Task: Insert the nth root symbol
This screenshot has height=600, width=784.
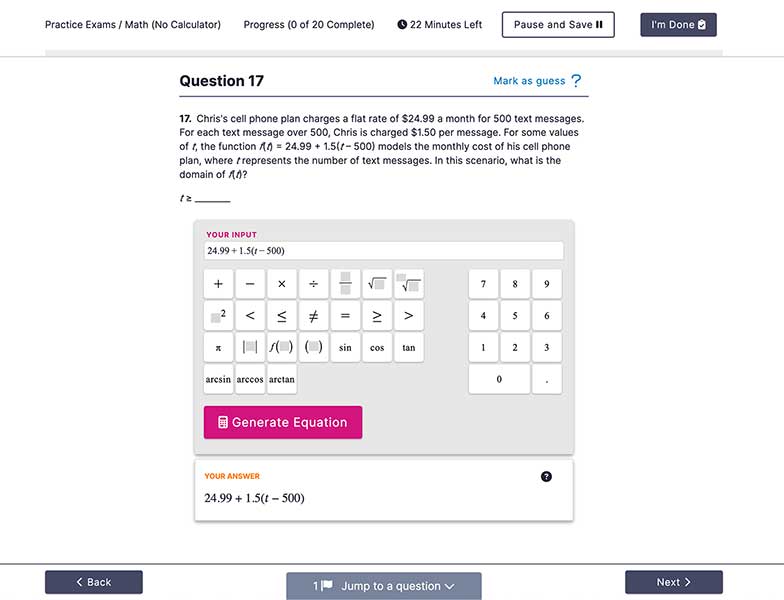Action: (408, 284)
